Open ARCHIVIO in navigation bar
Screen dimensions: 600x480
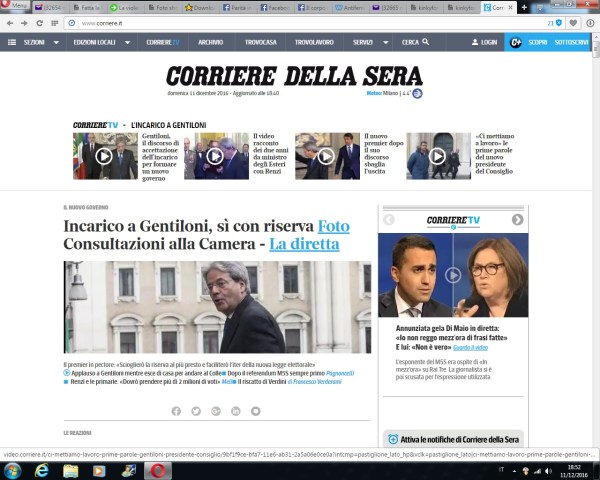tap(210, 42)
